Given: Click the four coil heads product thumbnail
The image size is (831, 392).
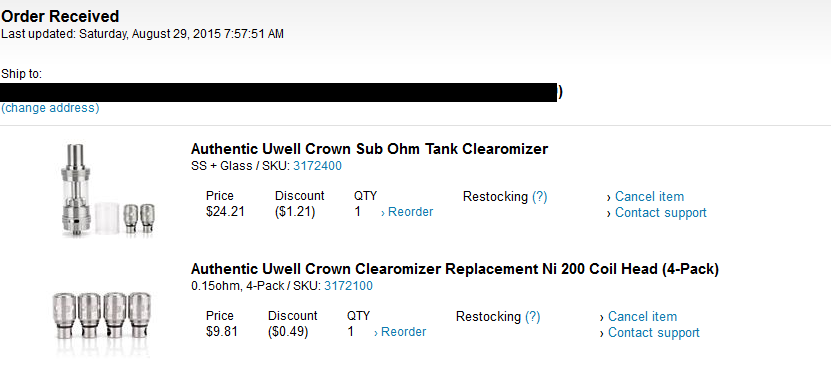Looking at the screenshot, I should tap(102, 316).
